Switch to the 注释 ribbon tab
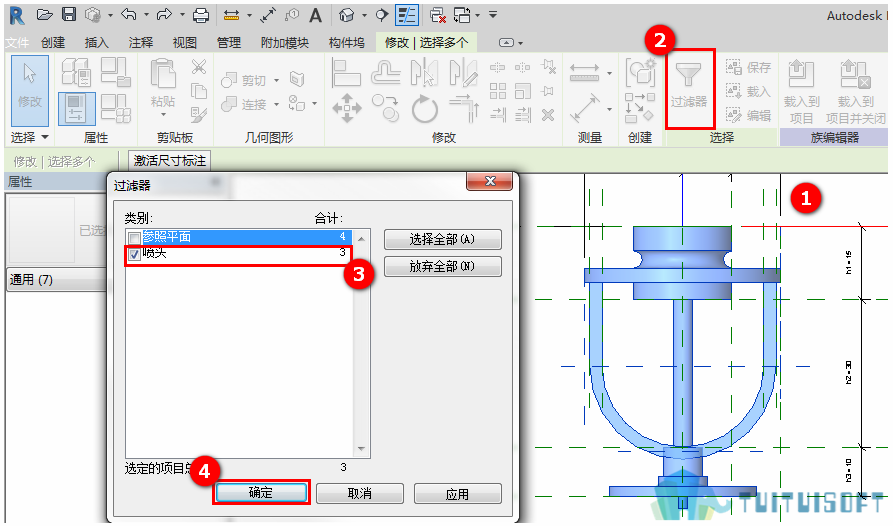The height and width of the screenshot is (526, 893). [x=141, y=43]
